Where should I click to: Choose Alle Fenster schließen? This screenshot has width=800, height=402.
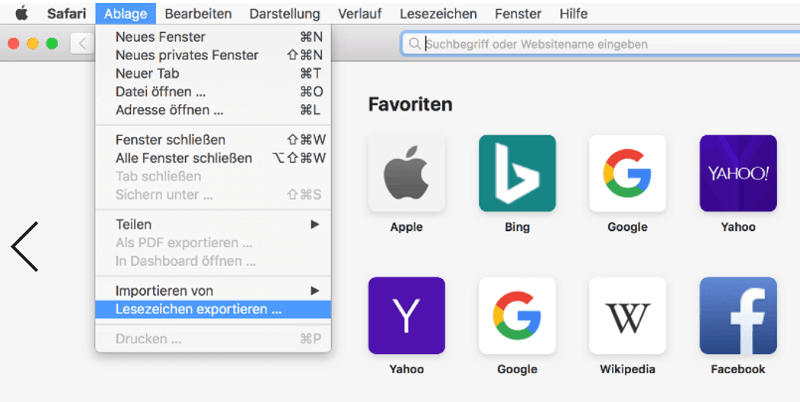[213, 158]
